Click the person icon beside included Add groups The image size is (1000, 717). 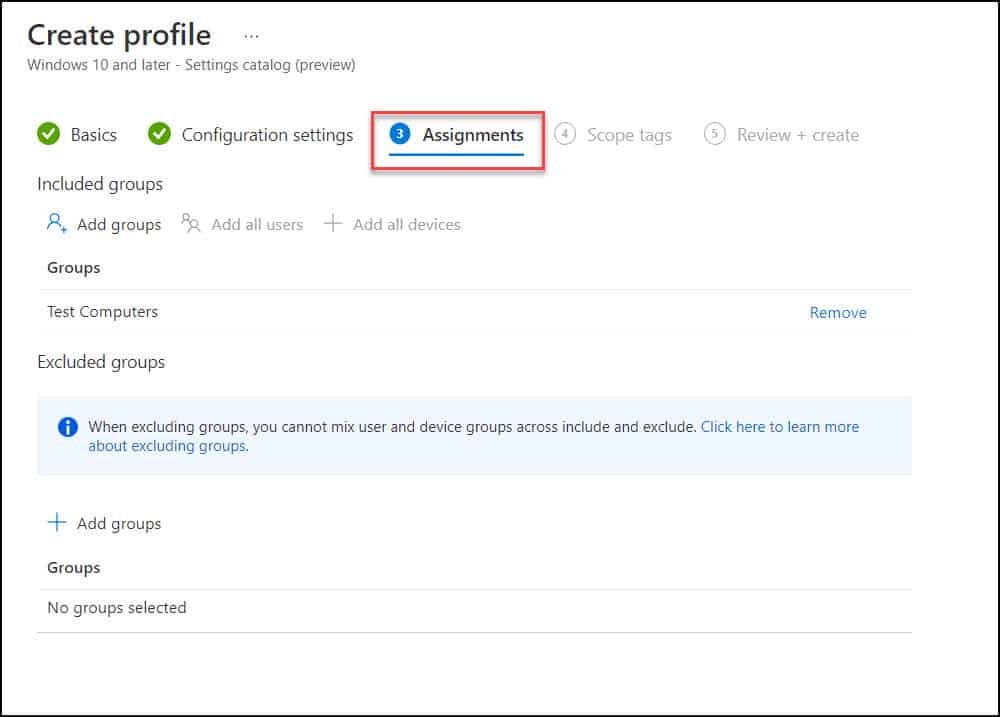(57, 223)
